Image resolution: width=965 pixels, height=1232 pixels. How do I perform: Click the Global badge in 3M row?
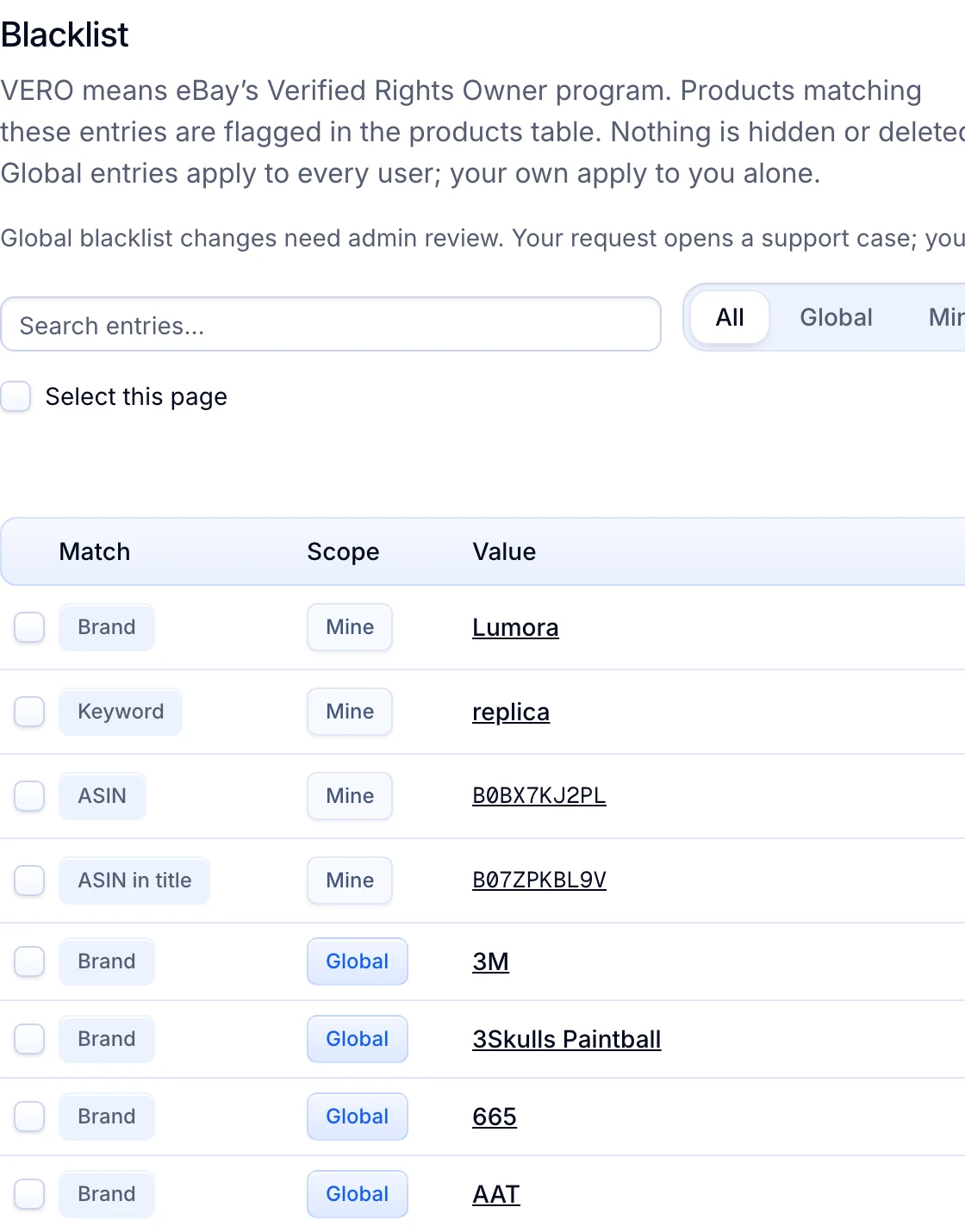pyautogui.click(x=358, y=961)
